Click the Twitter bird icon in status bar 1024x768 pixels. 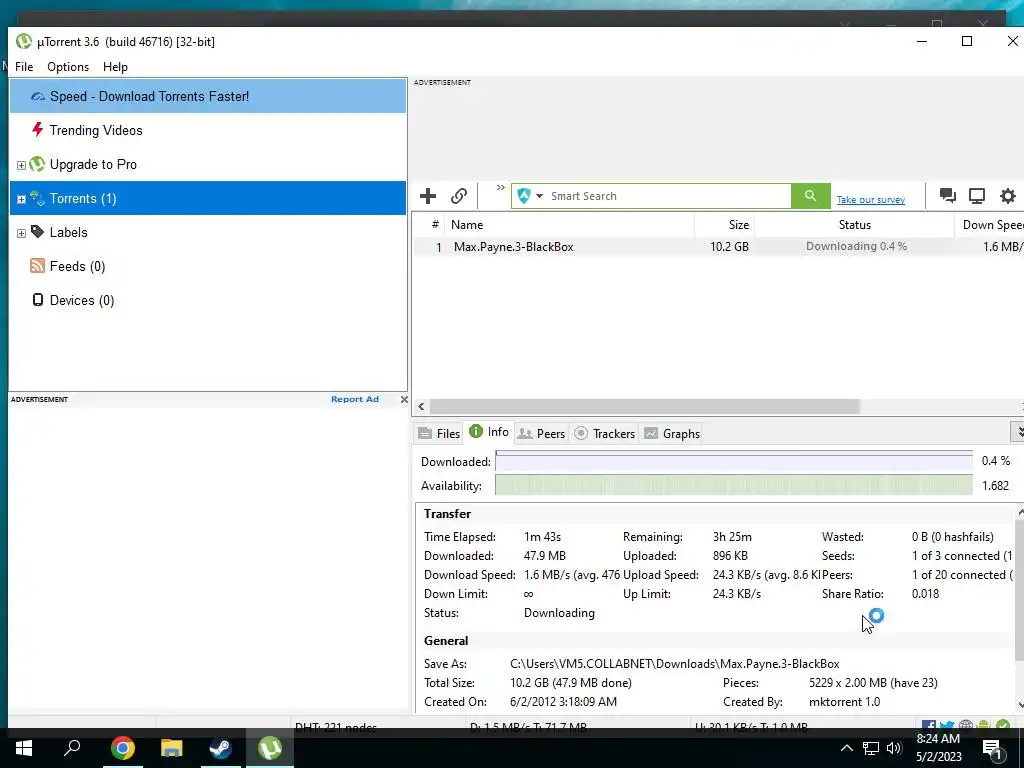click(947, 725)
